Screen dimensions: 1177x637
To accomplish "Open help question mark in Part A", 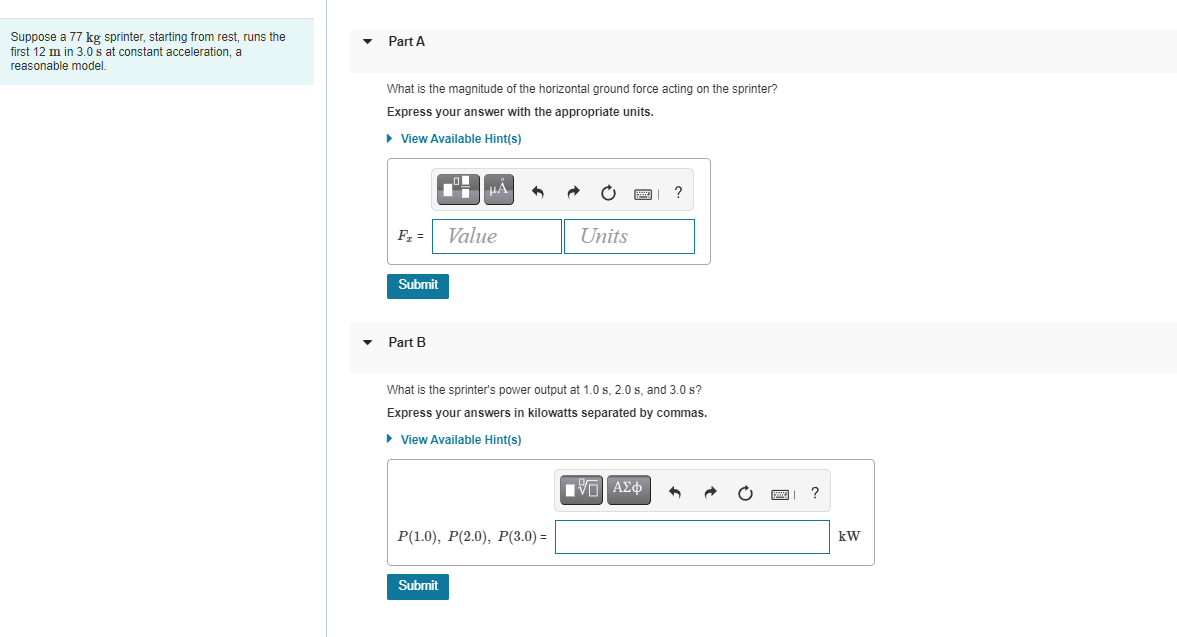I will point(679,192).
